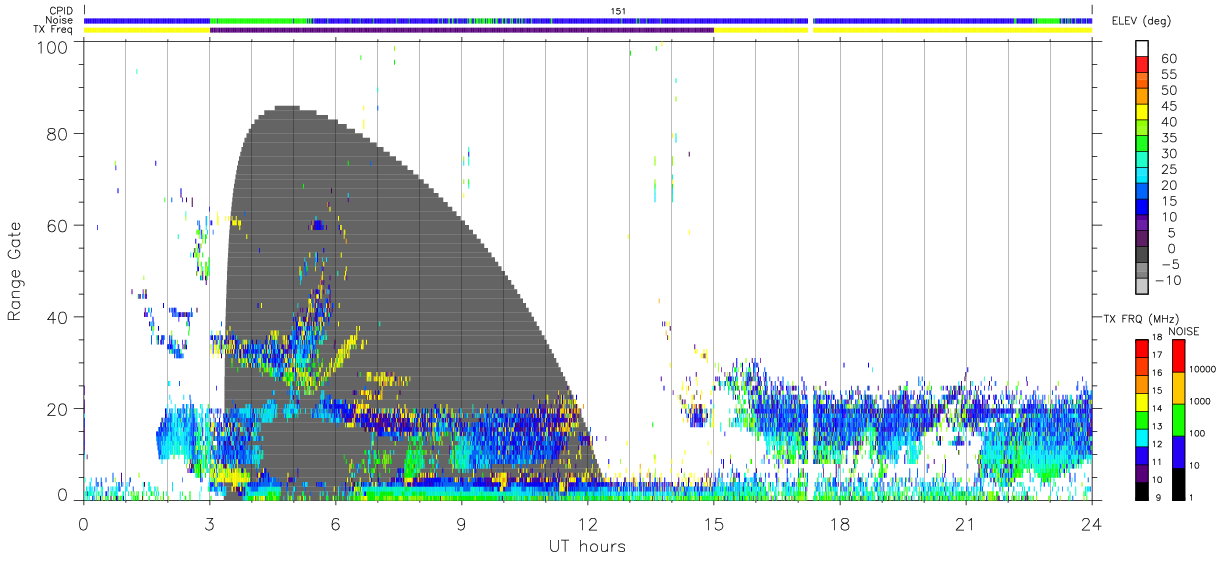Select the white top swatch of ELEV colorbar
This screenshot has height=567, width=1228.
pyautogui.click(x=1142, y=49)
